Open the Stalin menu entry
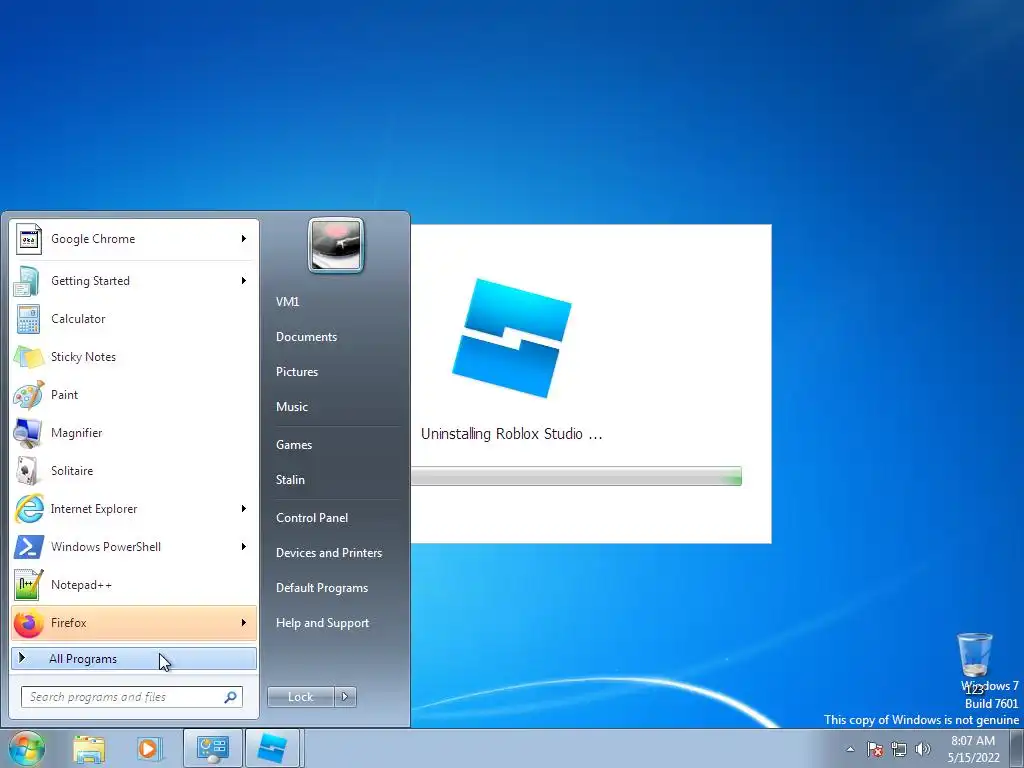This screenshot has height=768, width=1024. (x=290, y=480)
